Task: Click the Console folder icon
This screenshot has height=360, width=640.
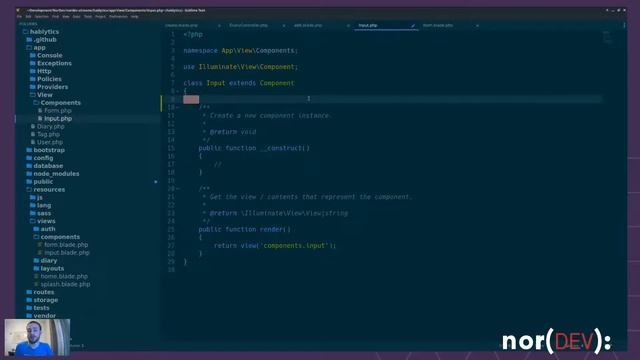Action: [33, 56]
